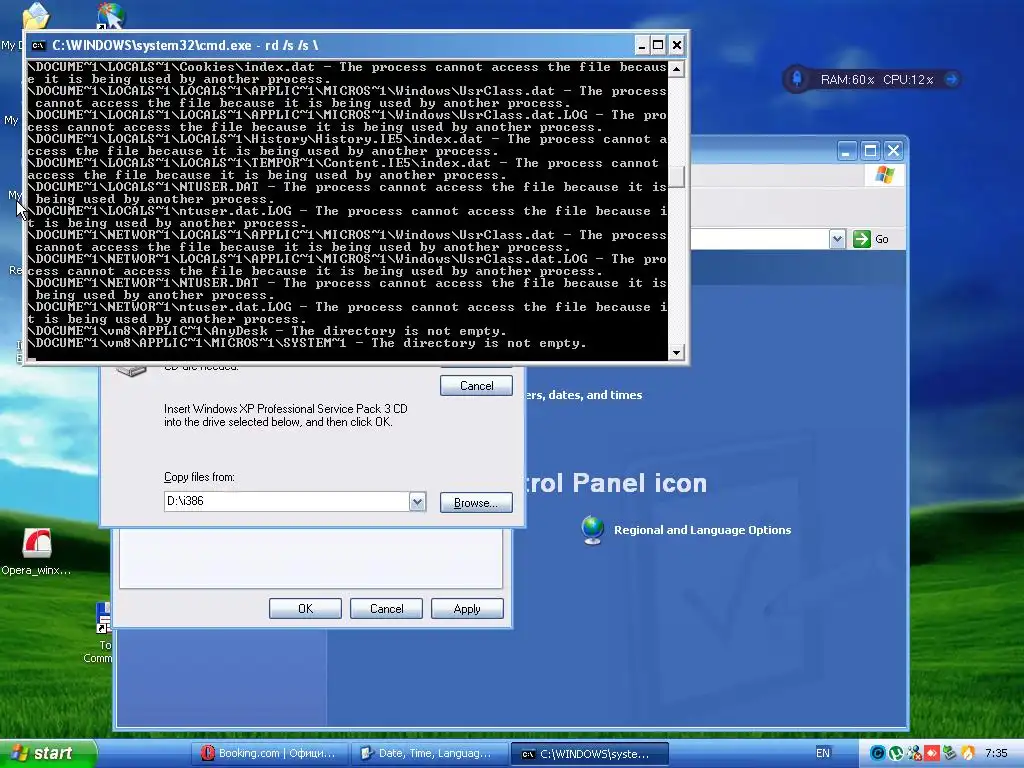Viewport: 1024px width, 768px height.
Task: Click the Regional and Language Options globe icon
Action: point(592,530)
